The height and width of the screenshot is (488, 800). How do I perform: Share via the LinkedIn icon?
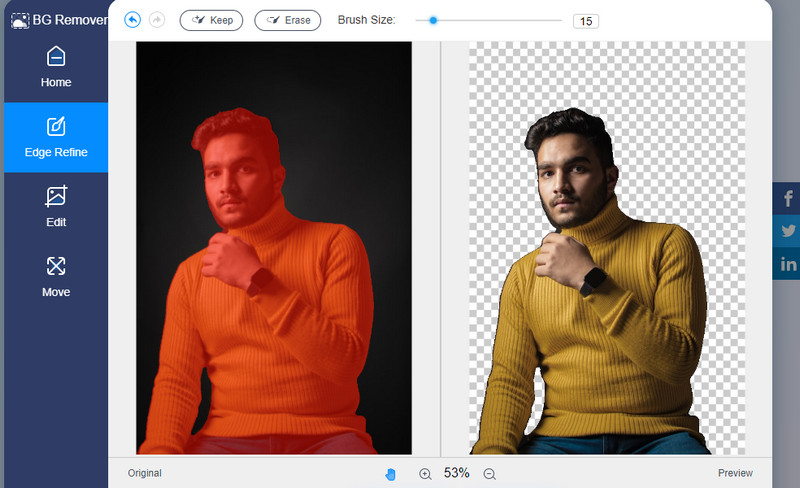(788, 264)
